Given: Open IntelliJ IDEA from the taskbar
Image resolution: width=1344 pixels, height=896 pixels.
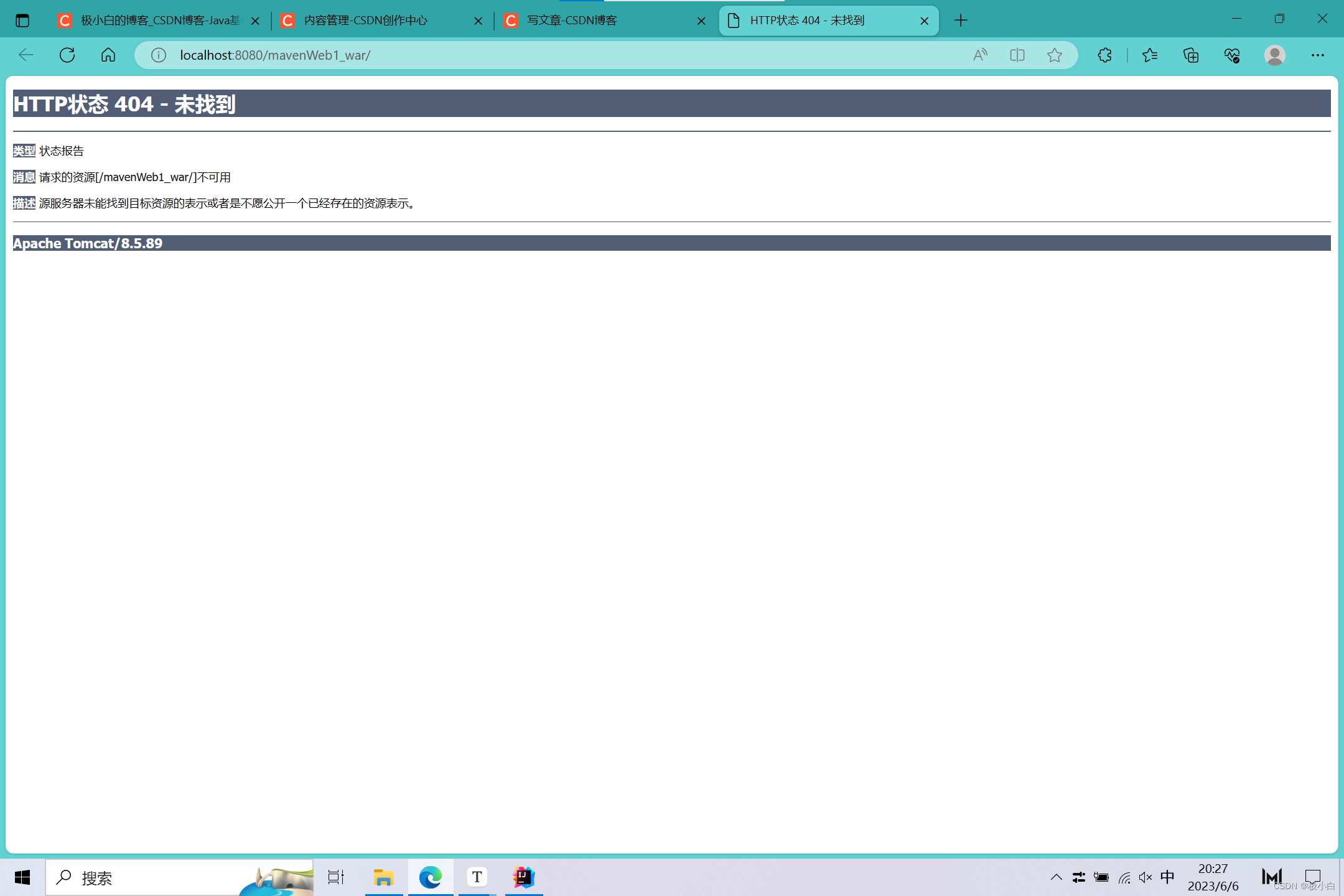Looking at the screenshot, I should click(524, 877).
